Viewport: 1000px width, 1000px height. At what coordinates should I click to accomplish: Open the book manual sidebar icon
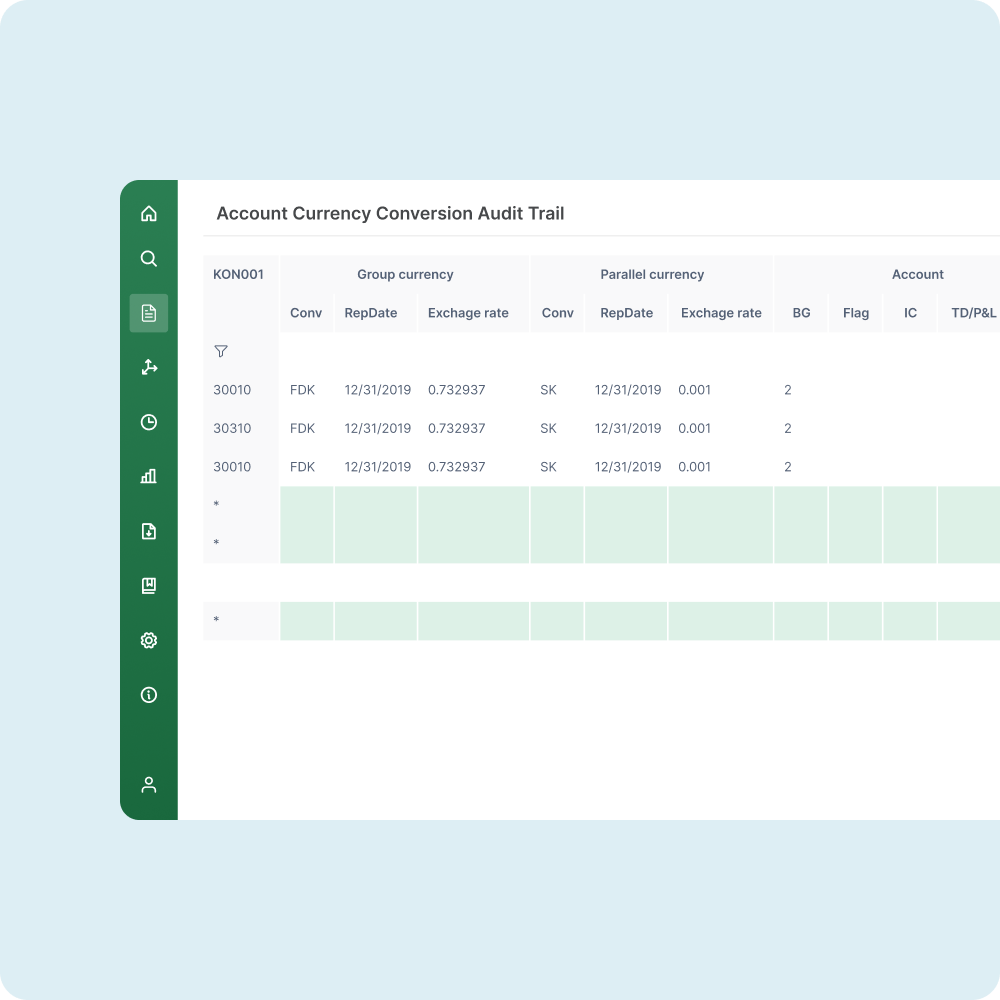point(149,586)
